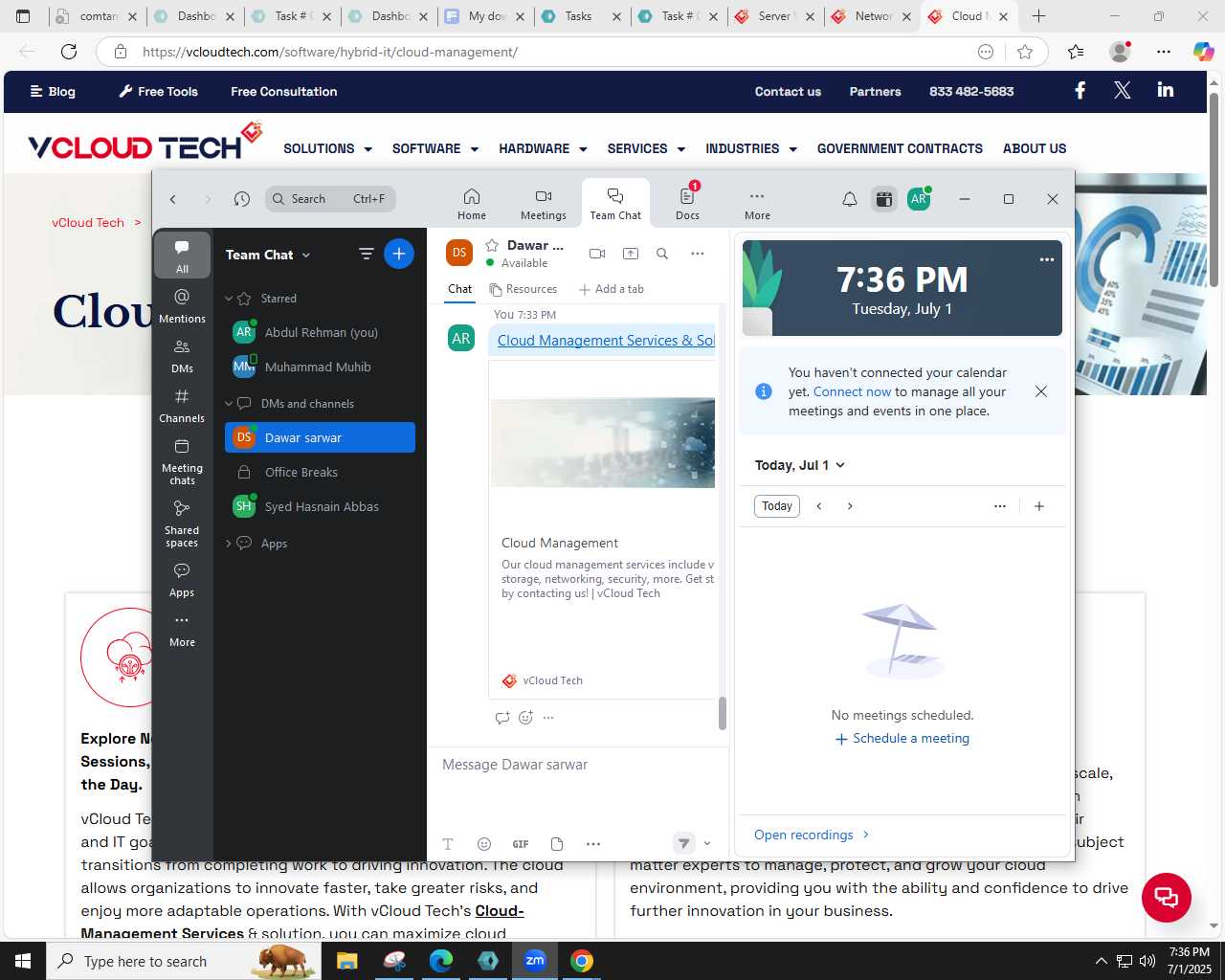Open Channels in the sidebar
This screenshot has width=1225, height=980.
[x=182, y=405]
